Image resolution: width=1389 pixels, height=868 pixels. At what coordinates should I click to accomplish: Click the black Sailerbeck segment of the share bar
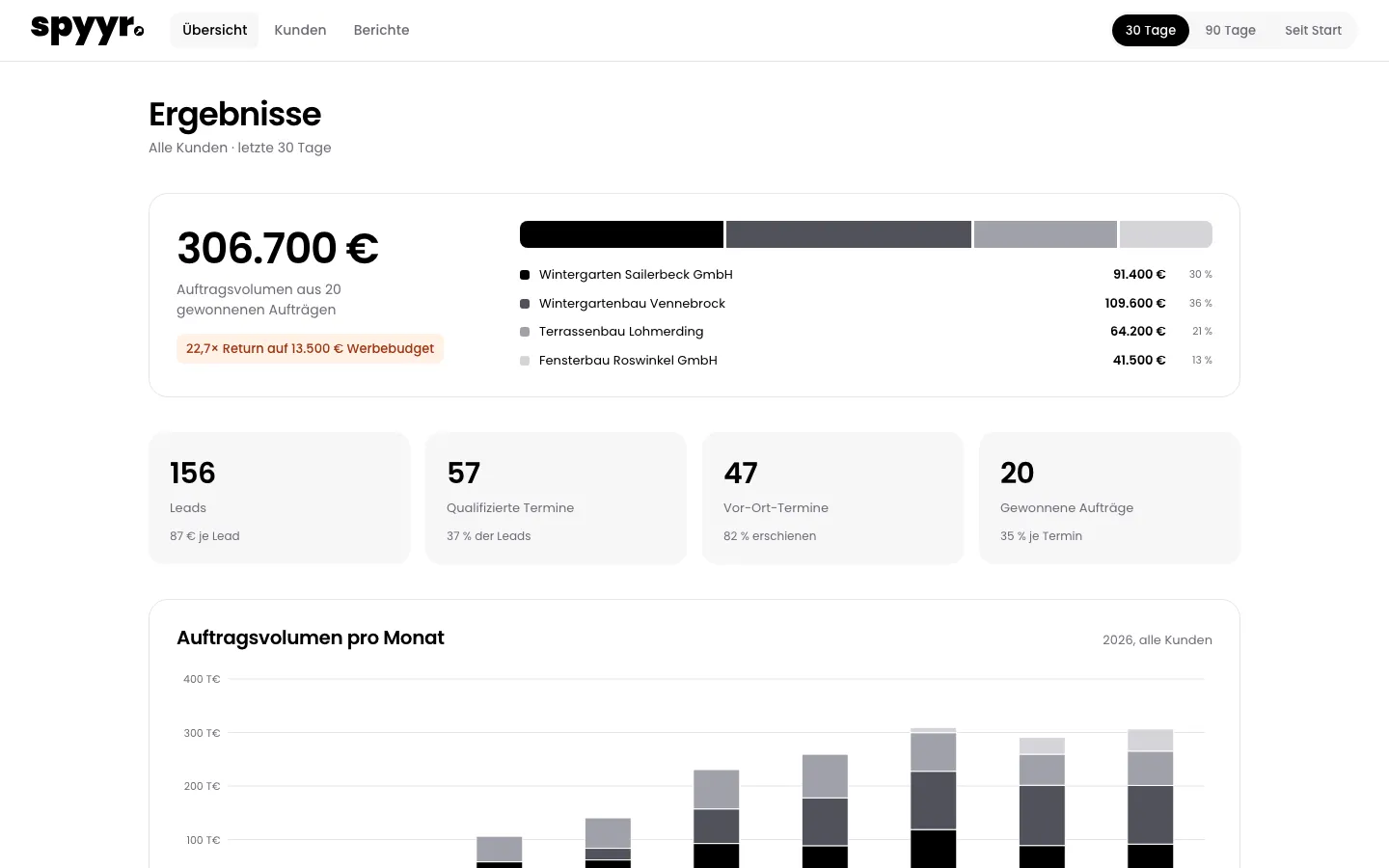(621, 234)
